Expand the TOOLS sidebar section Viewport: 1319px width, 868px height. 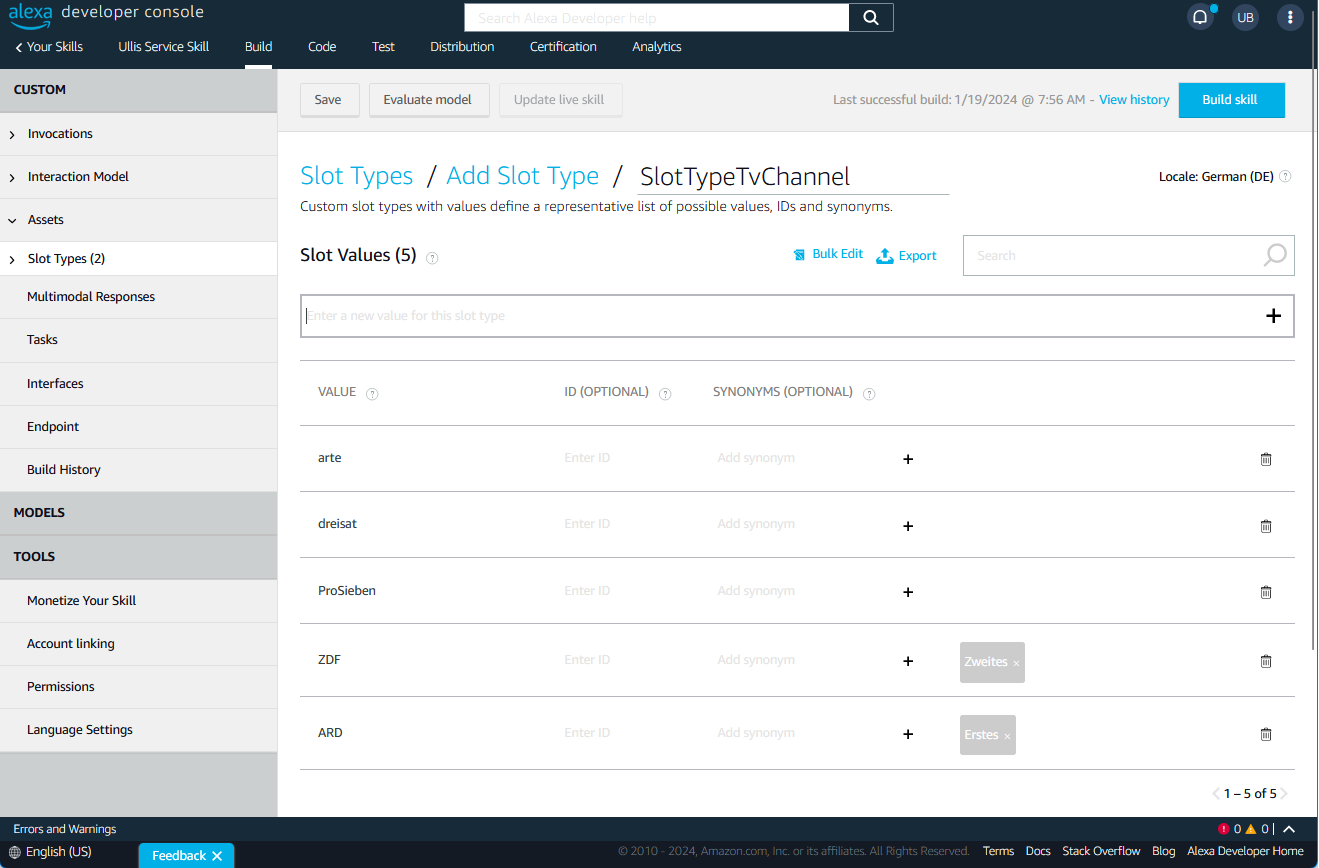(138, 557)
